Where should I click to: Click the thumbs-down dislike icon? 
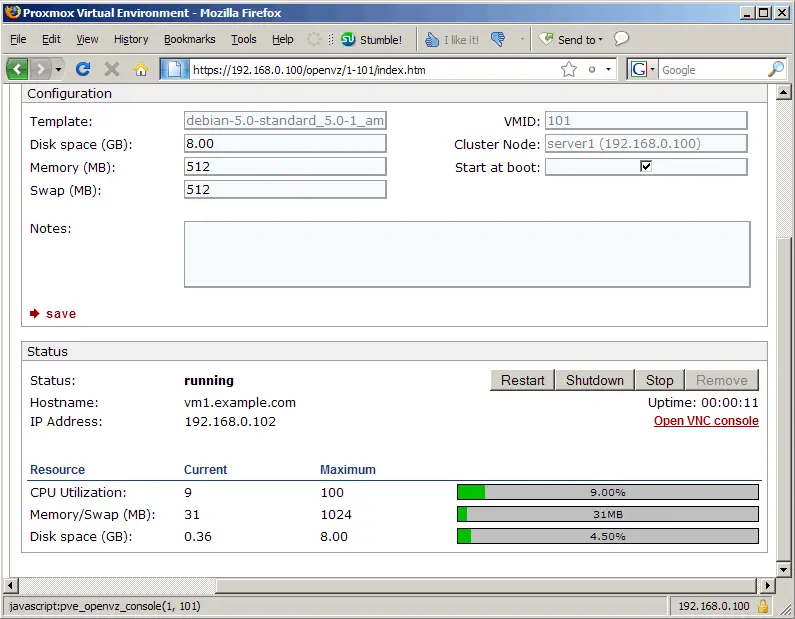tap(498, 40)
